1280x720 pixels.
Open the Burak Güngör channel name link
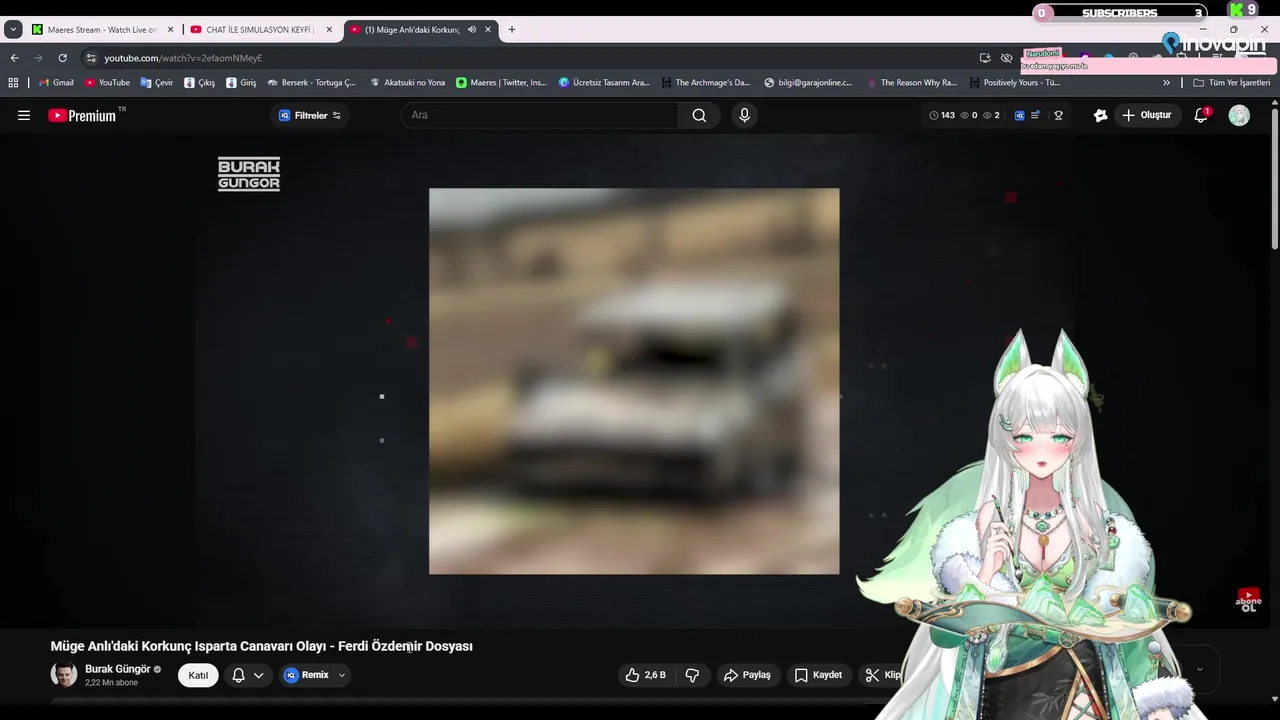(117, 669)
